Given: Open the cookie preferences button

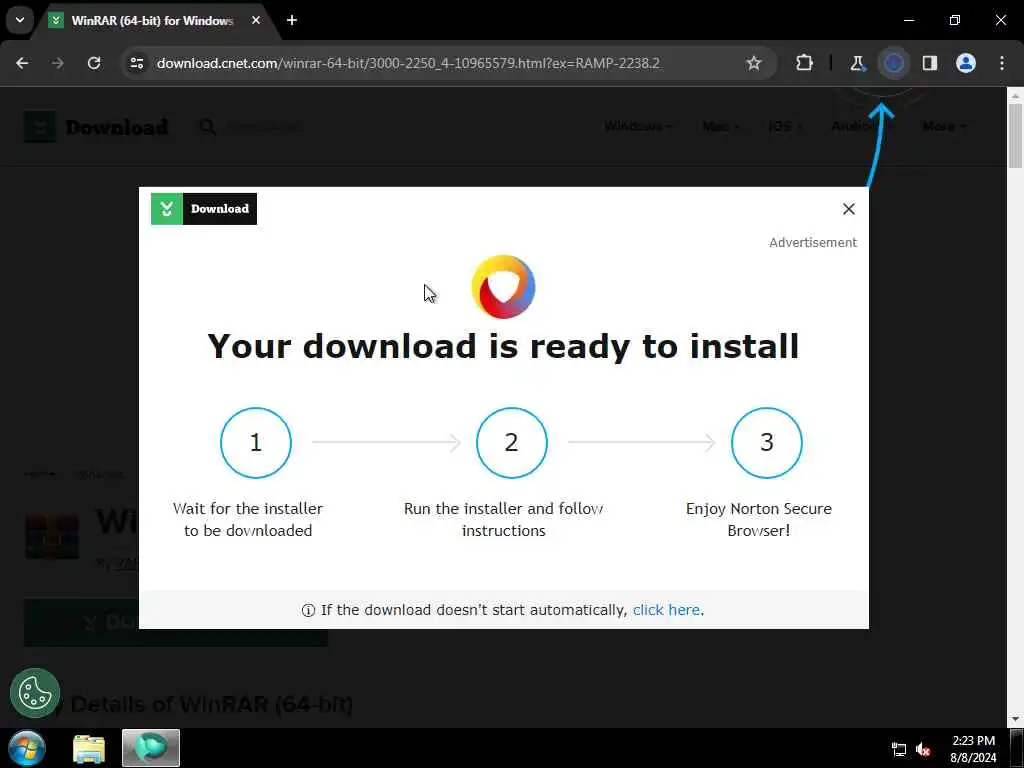Looking at the screenshot, I should 35,693.
